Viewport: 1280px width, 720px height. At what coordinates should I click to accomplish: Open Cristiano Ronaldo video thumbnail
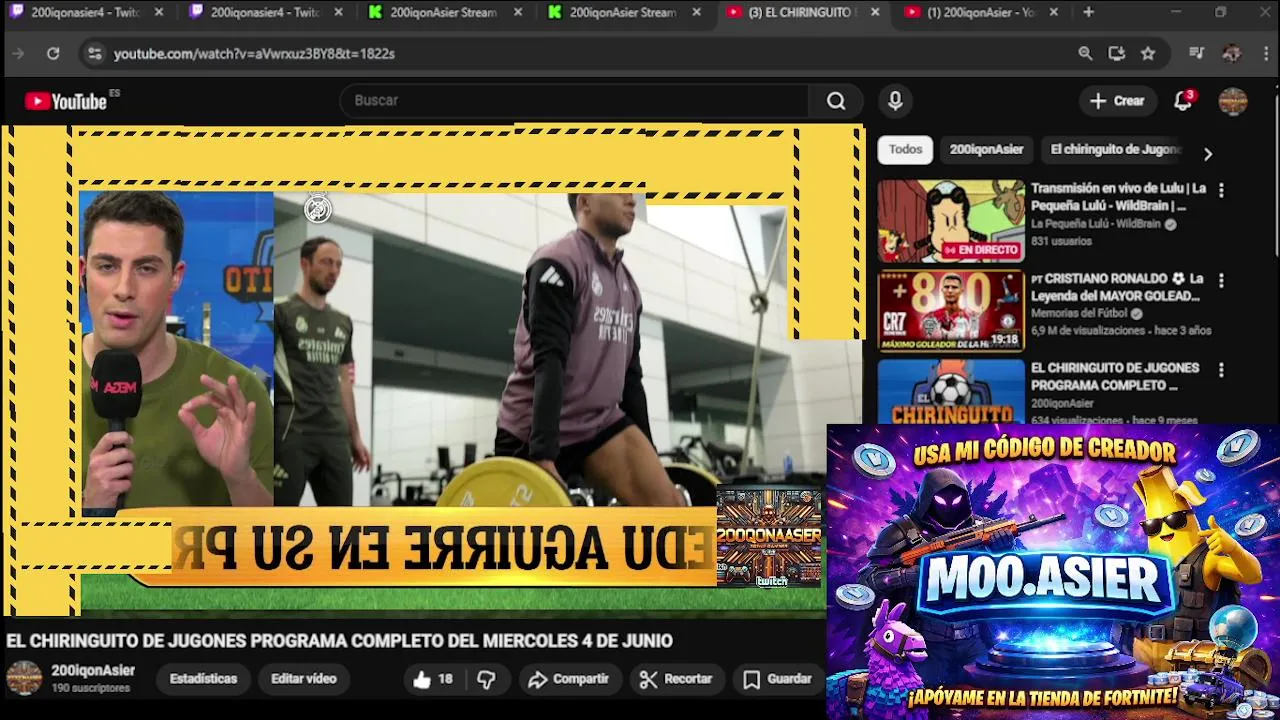(951, 311)
